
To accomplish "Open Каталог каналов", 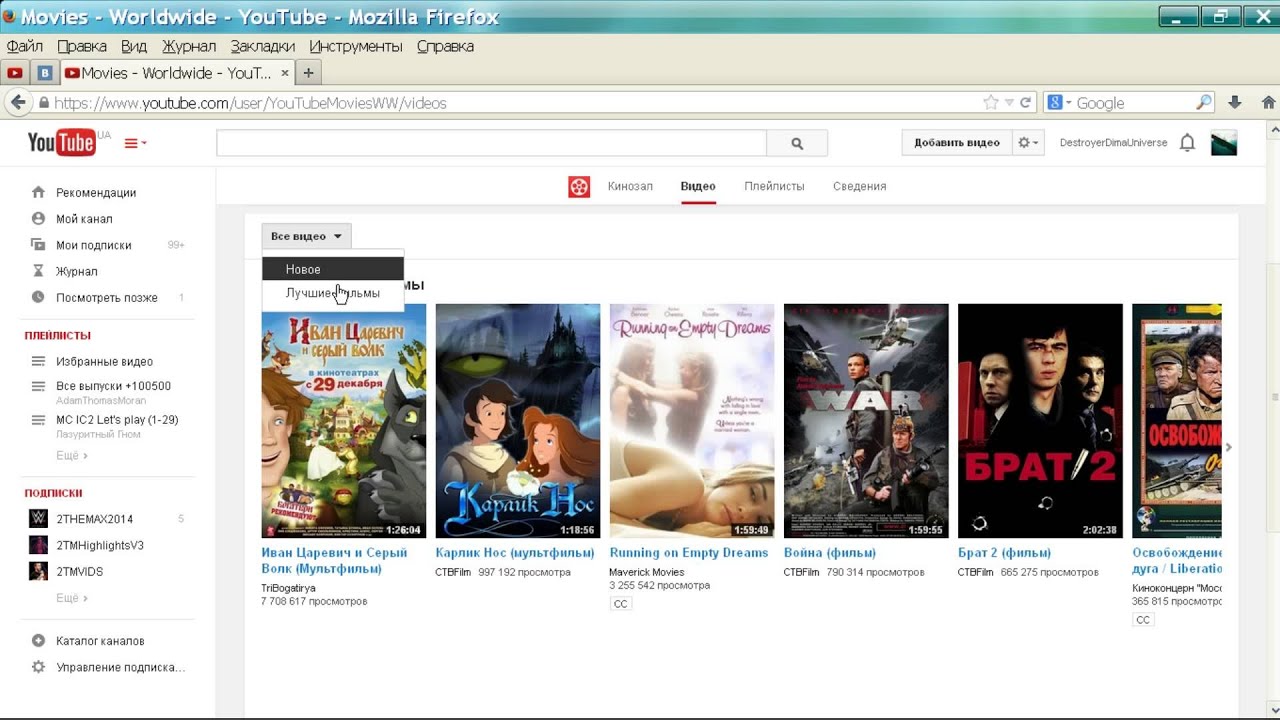I will [x=100, y=641].
